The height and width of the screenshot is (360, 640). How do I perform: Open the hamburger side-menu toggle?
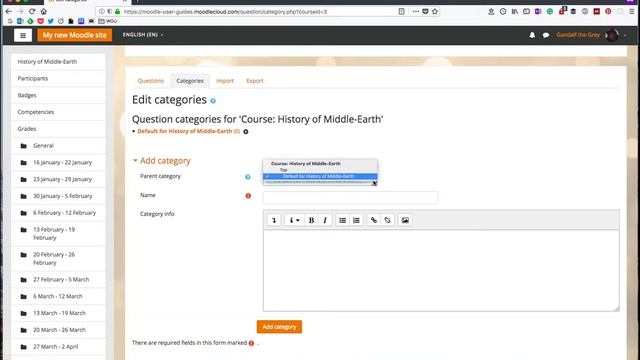(x=23, y=36)
